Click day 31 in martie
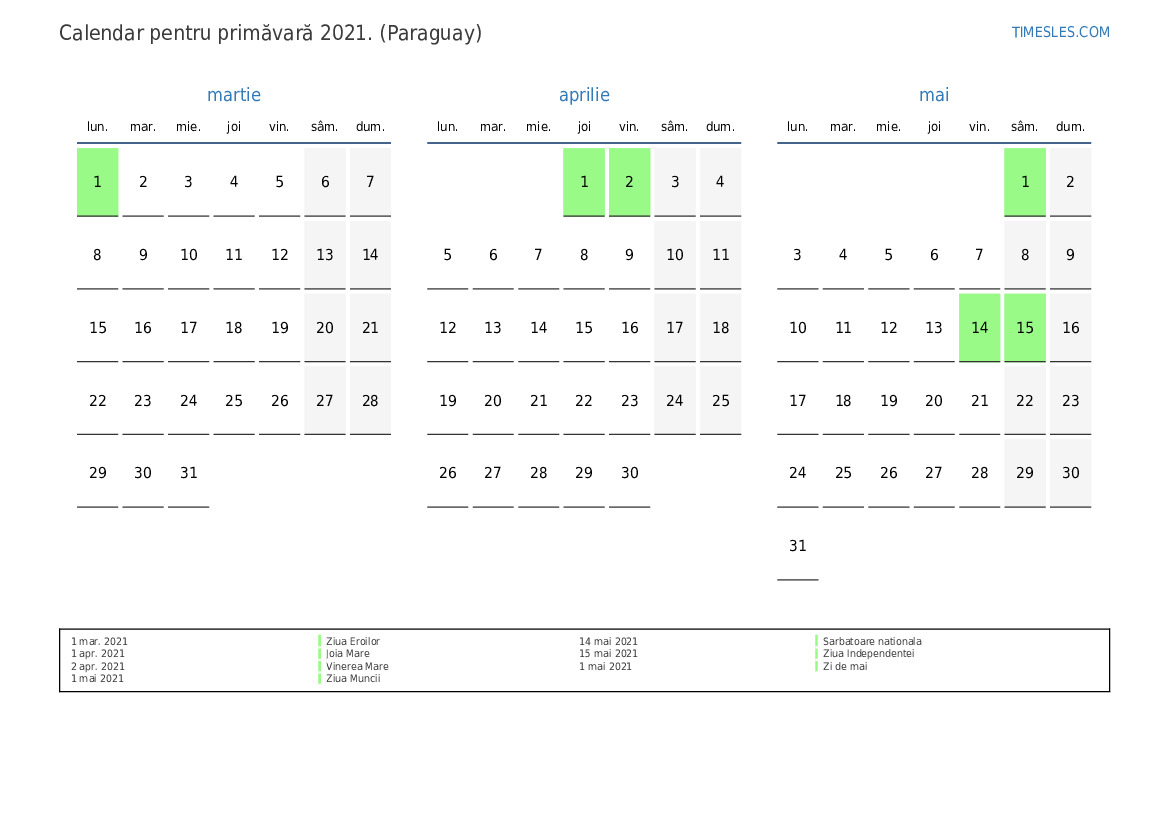Image resolution: width=1169 pixels, height=827 pixels. point(189,473)
